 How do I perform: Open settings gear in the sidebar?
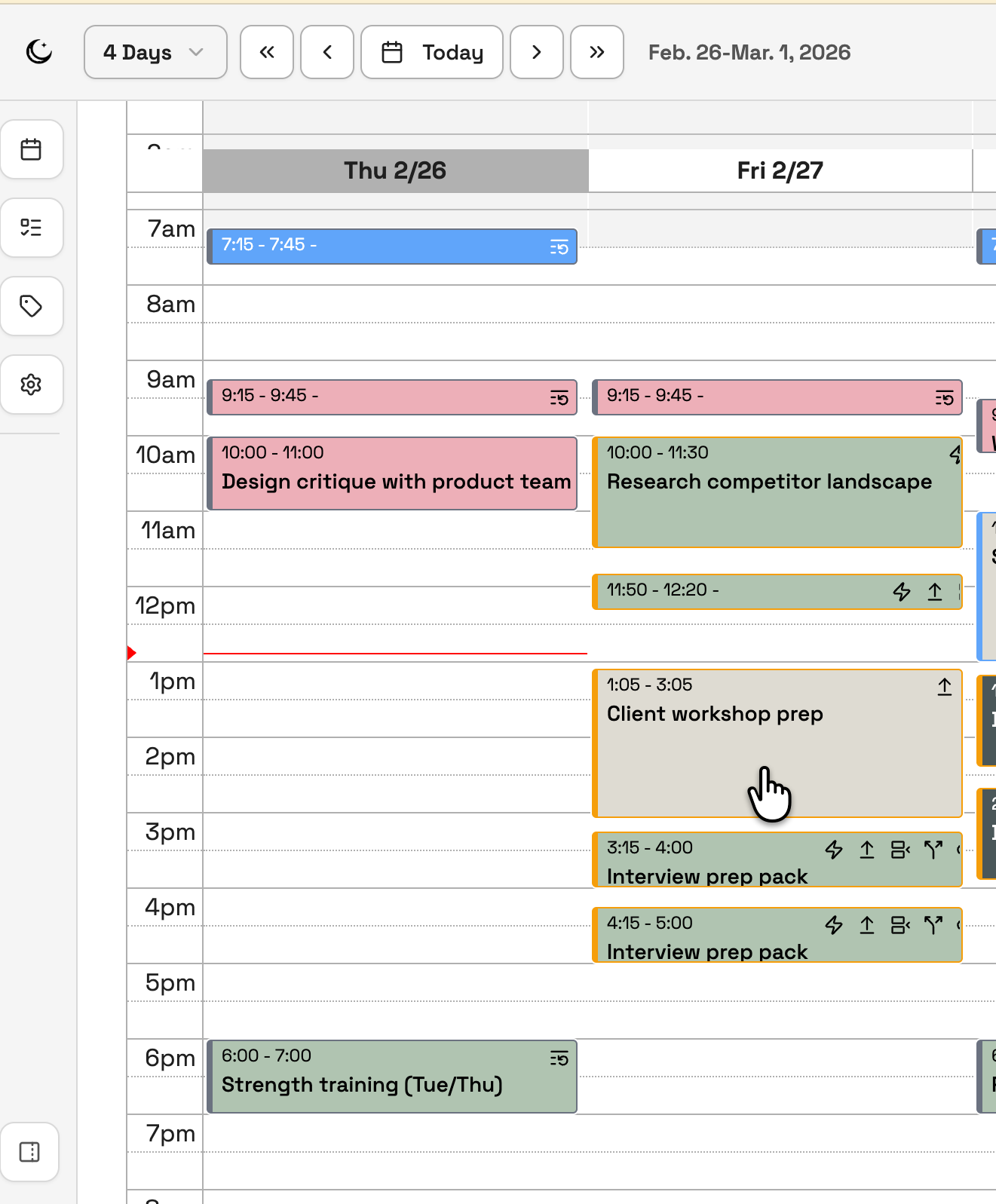click(31, 384)
